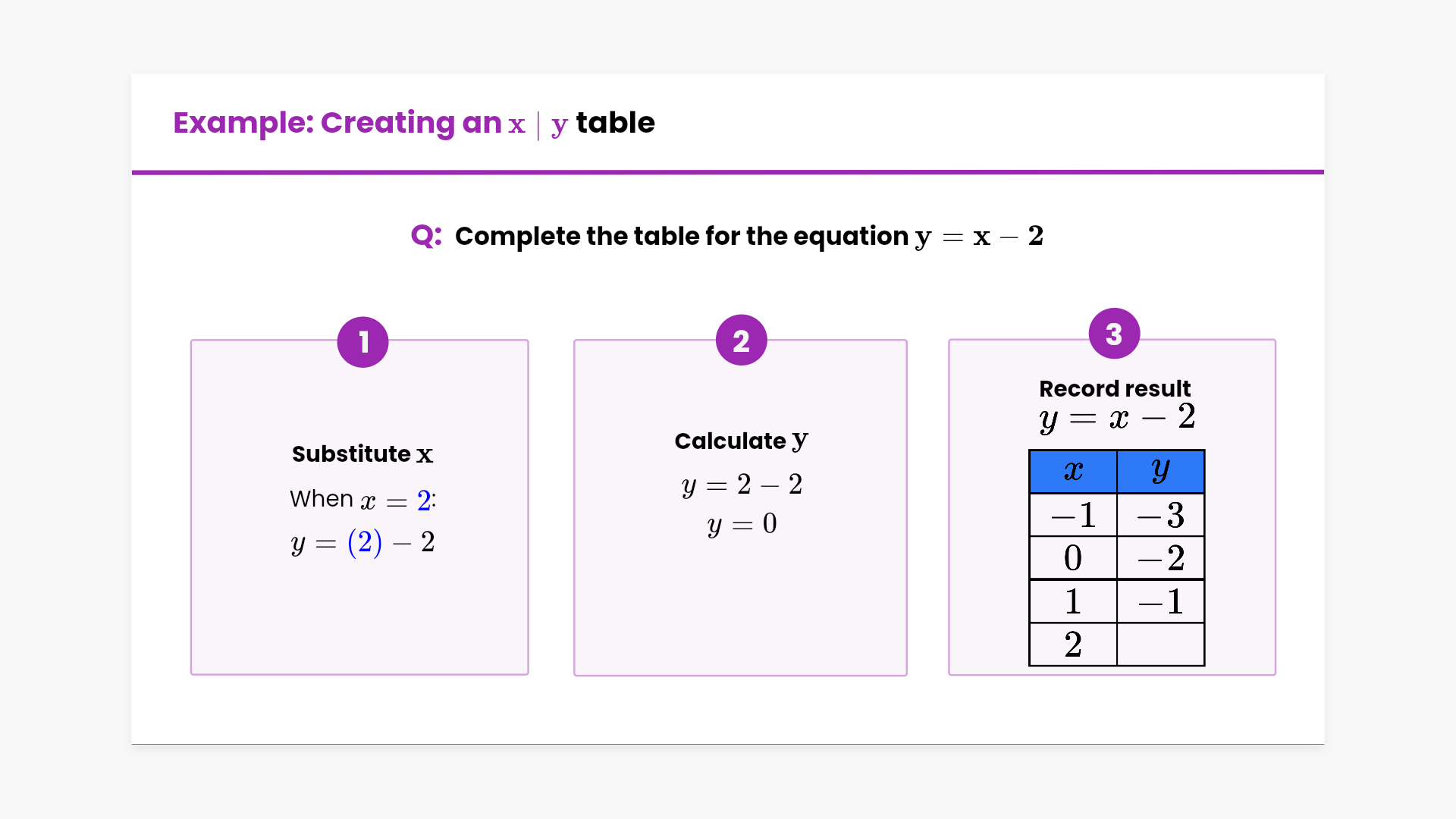Click the purple step 3 circle
This screenshot has width=1456, height=819.
(x=1113, y=334)
